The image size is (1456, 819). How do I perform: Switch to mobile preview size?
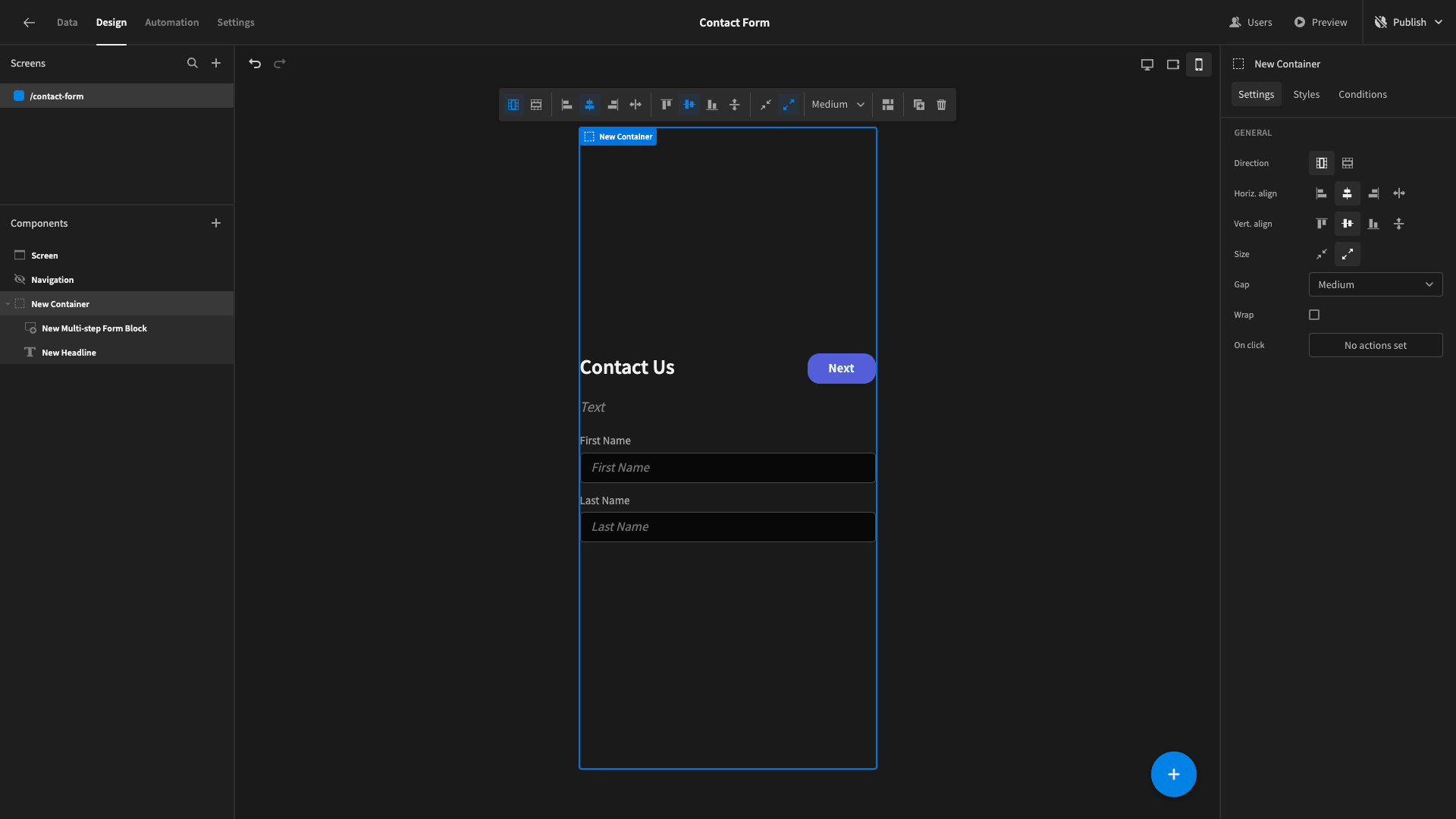[1199, 64]
